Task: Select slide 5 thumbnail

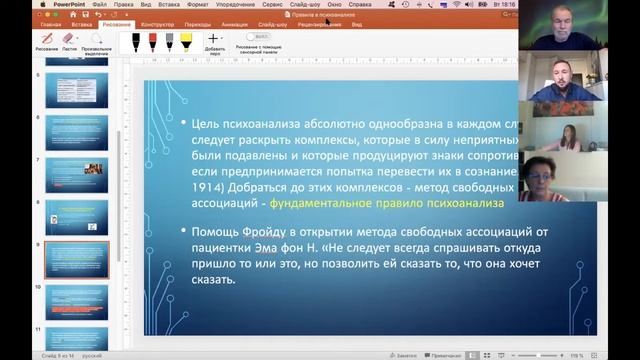Action: click(x=77, y=91)
